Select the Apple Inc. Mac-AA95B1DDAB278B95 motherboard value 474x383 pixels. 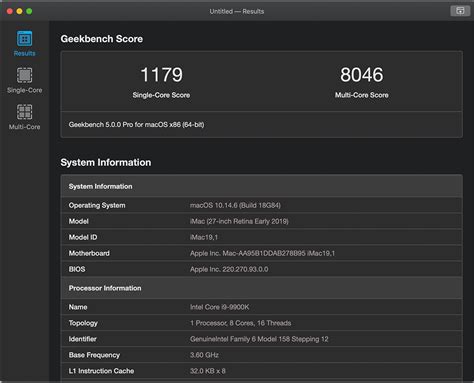[x=262, y=253]
